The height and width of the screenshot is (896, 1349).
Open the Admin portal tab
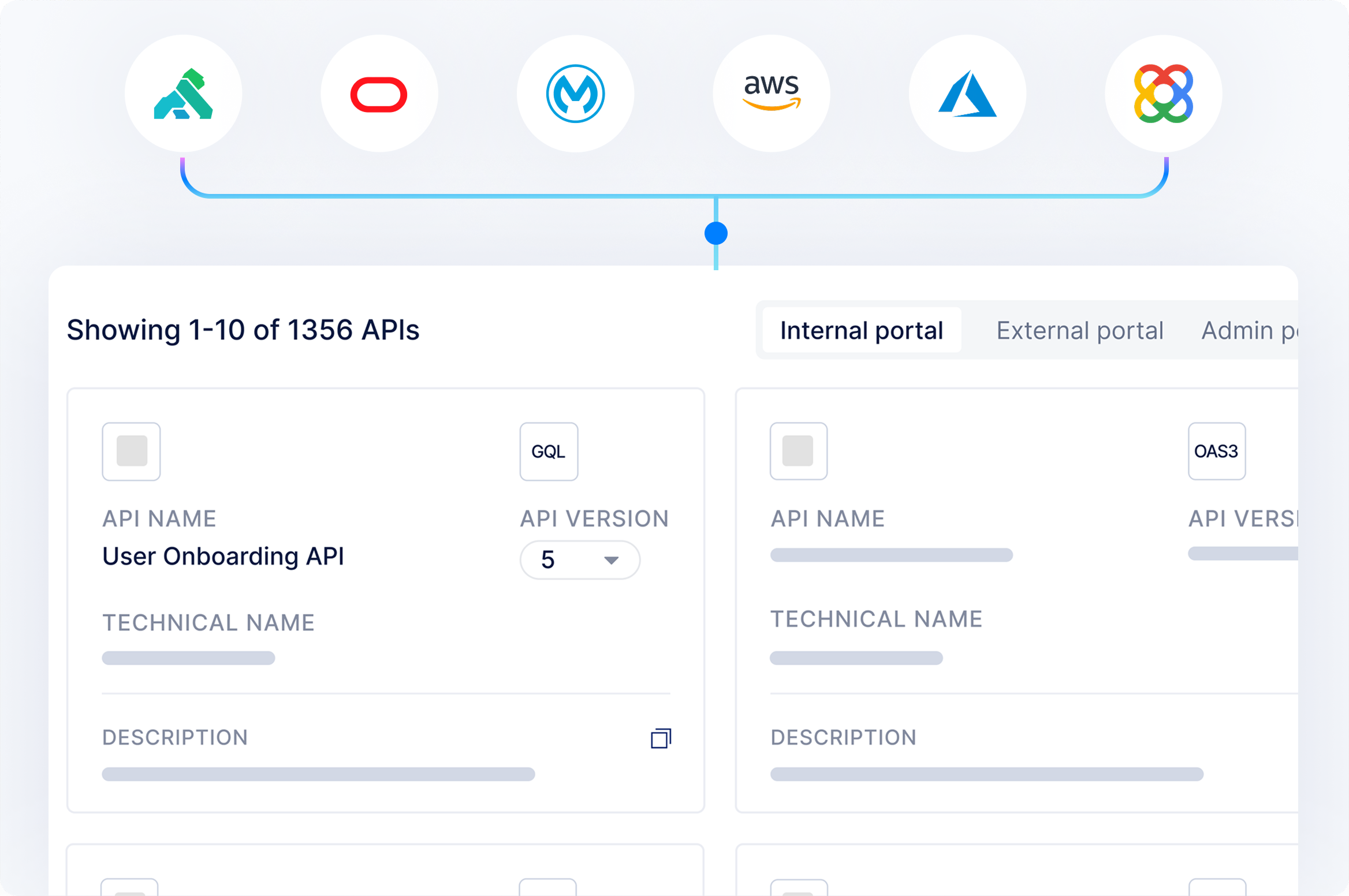(x=1247, y=331)
